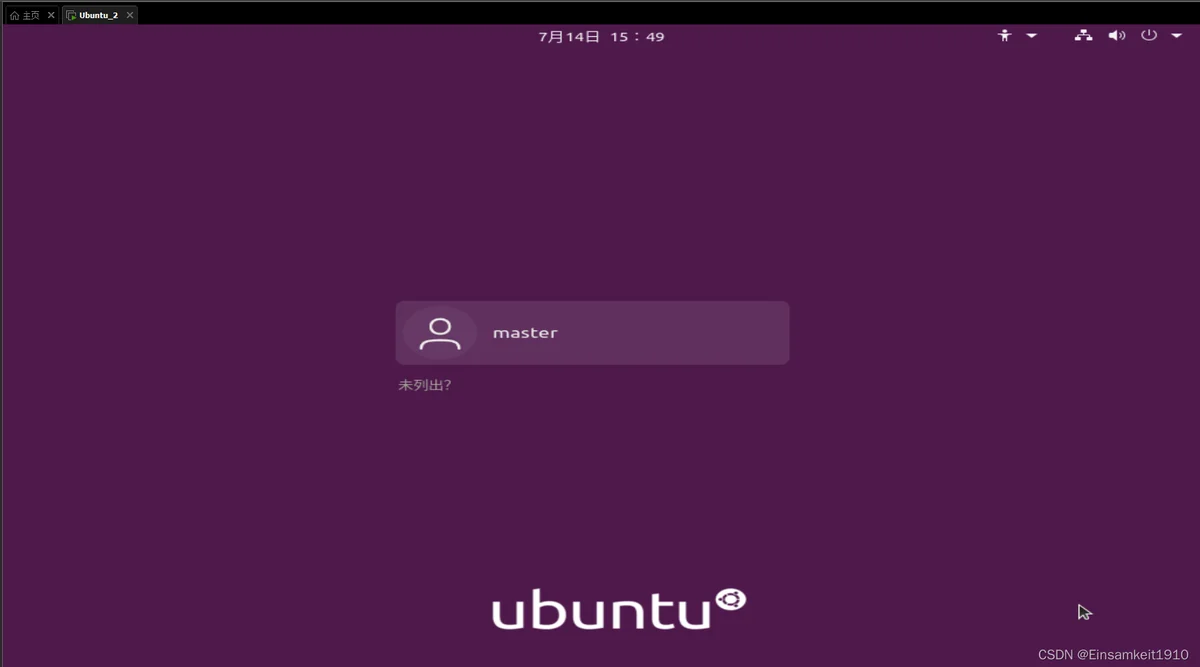Open the date and time display

(601, 37)
